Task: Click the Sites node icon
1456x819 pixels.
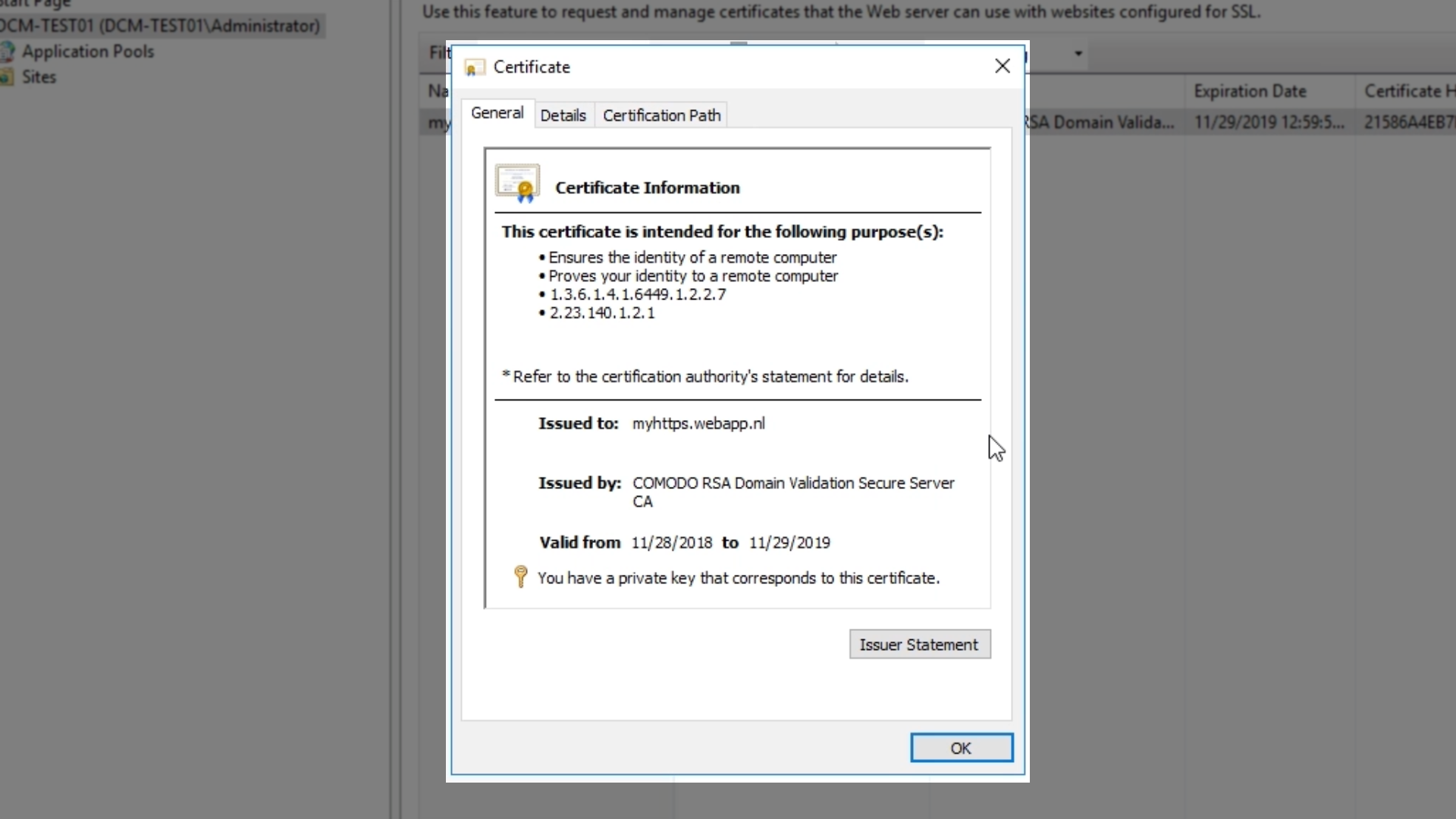Action: [x=7, y=77]
